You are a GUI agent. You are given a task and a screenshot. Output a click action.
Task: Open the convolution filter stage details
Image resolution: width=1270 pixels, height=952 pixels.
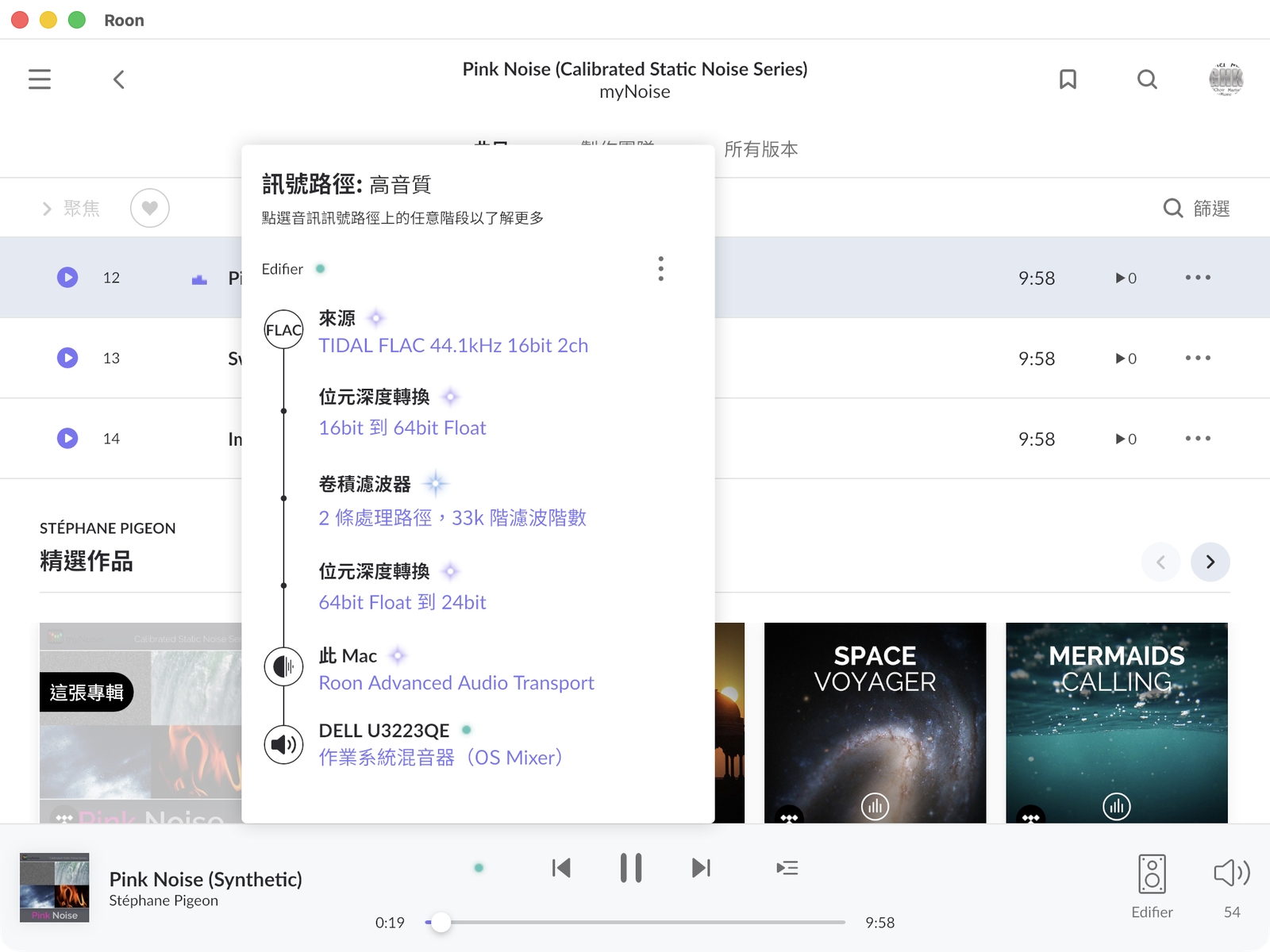452,517
